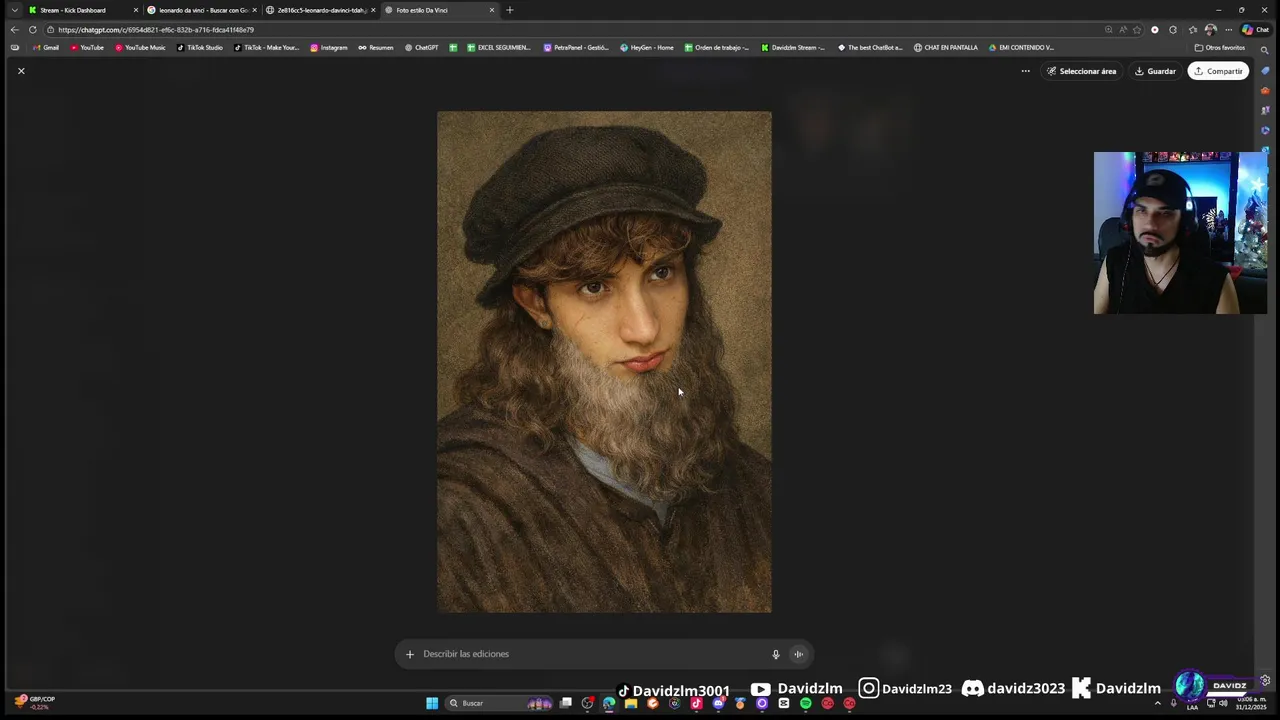
Task: Open the HeyGen - Home bookmark
Action: [647, 47]
